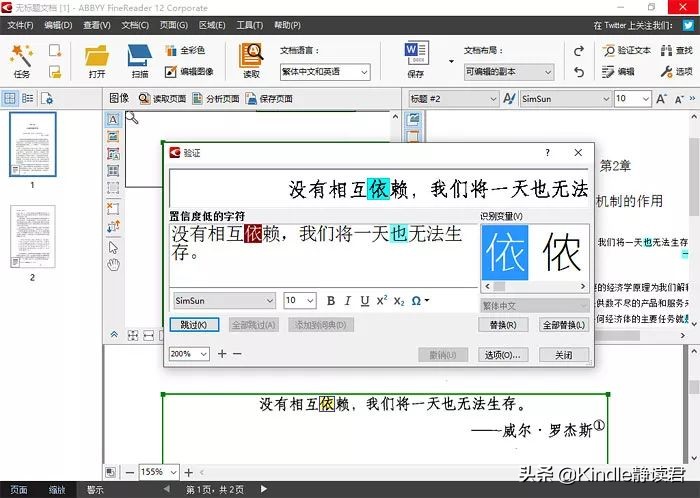The width and height of the screenshot is (700, 498).
Task: Open the 区域(E) menu
Action: coord(212,25)
